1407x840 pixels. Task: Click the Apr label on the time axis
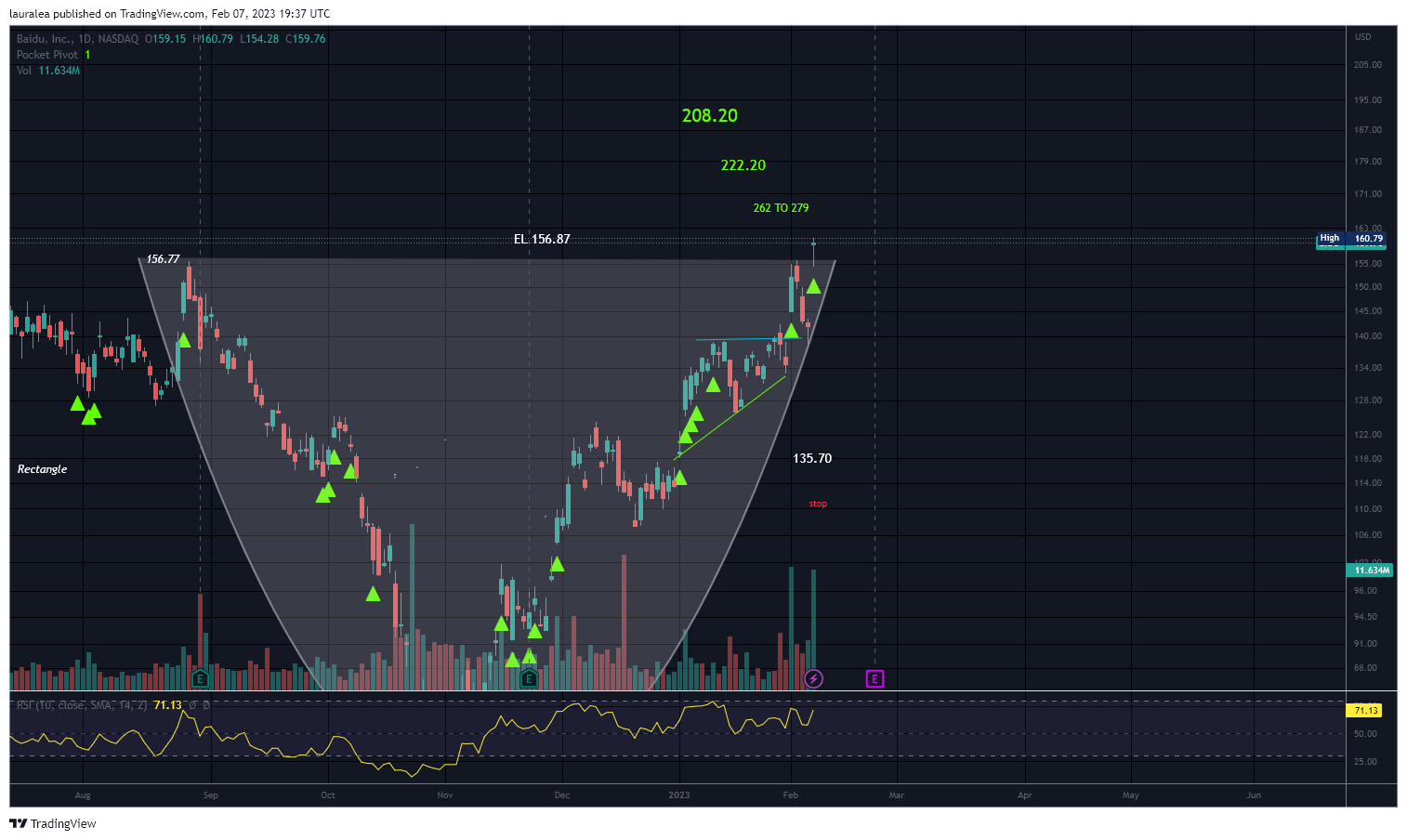pos(1025,795)
